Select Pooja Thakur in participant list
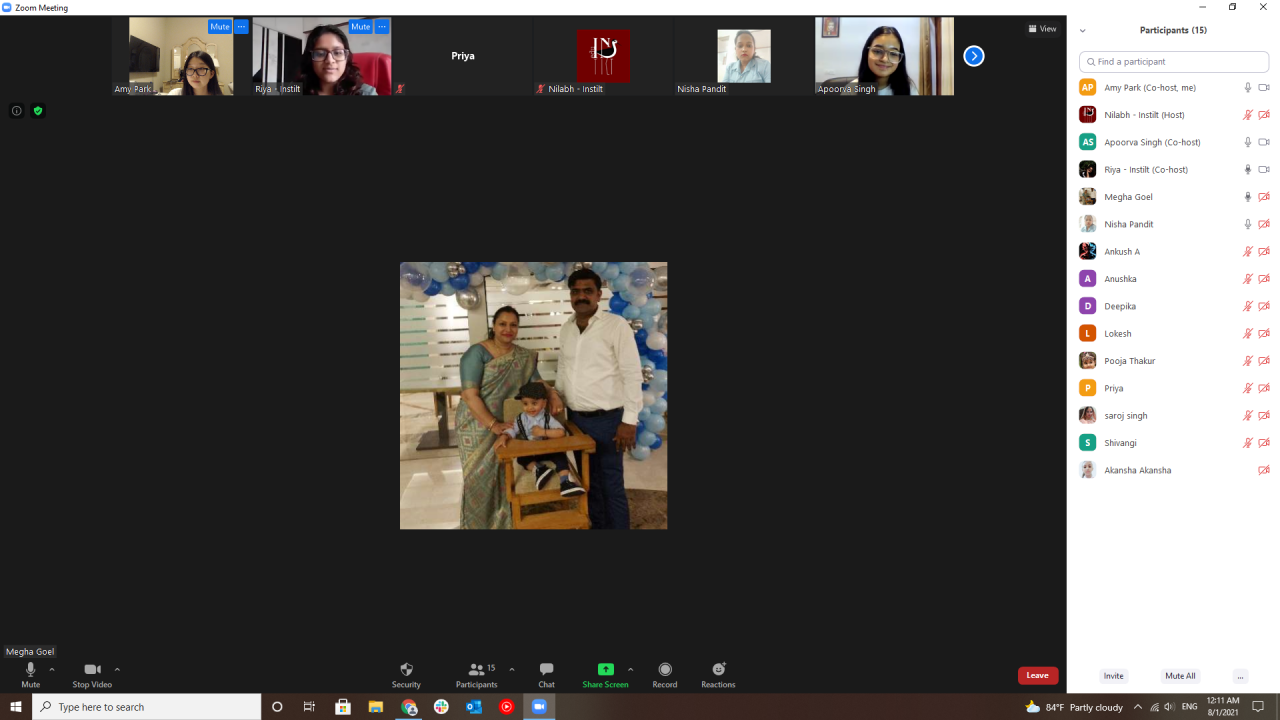The image size is (1280, 720). click(1174, 361)
